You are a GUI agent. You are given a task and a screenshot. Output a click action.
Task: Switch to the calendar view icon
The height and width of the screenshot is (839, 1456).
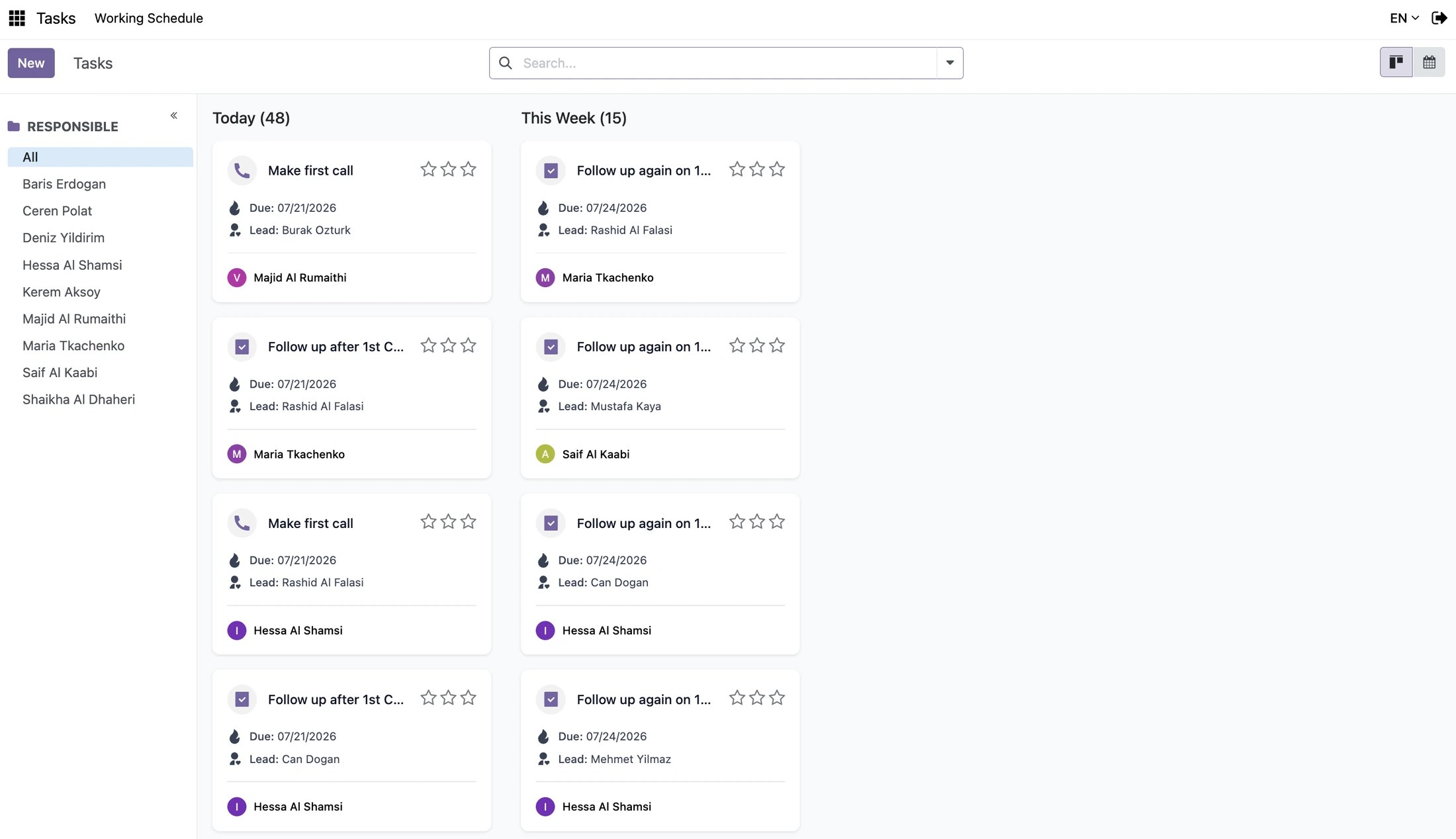click(1429, 62)
